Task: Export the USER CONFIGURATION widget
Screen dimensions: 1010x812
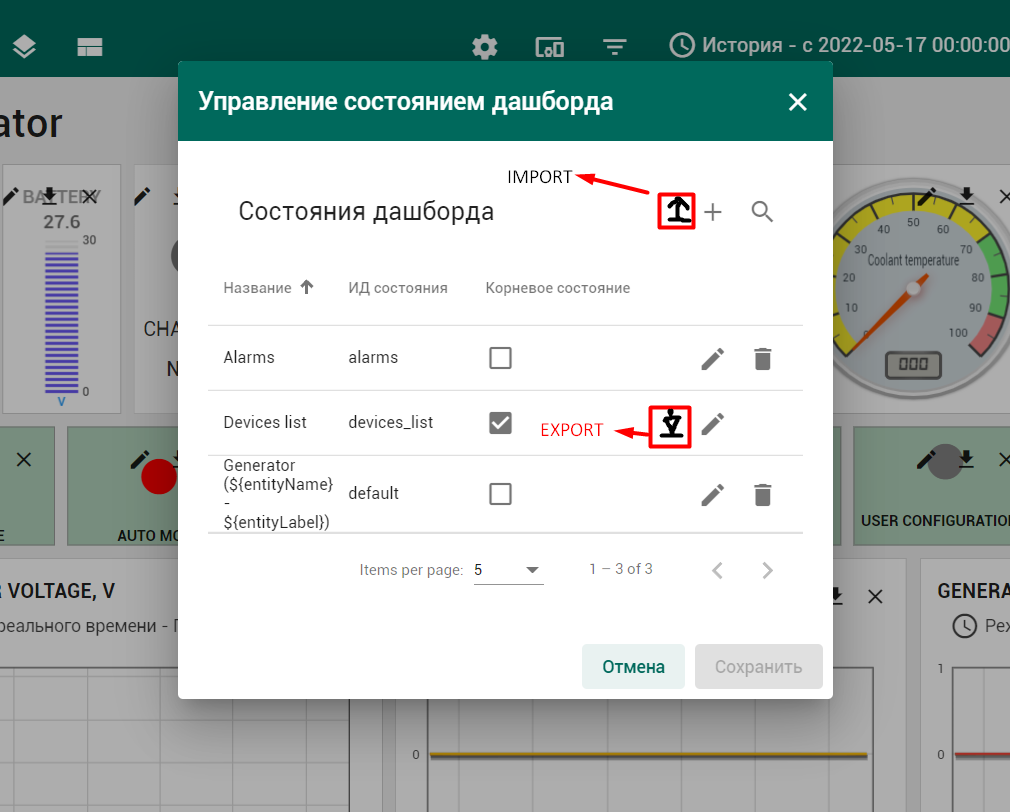Action: click(966, 458)
